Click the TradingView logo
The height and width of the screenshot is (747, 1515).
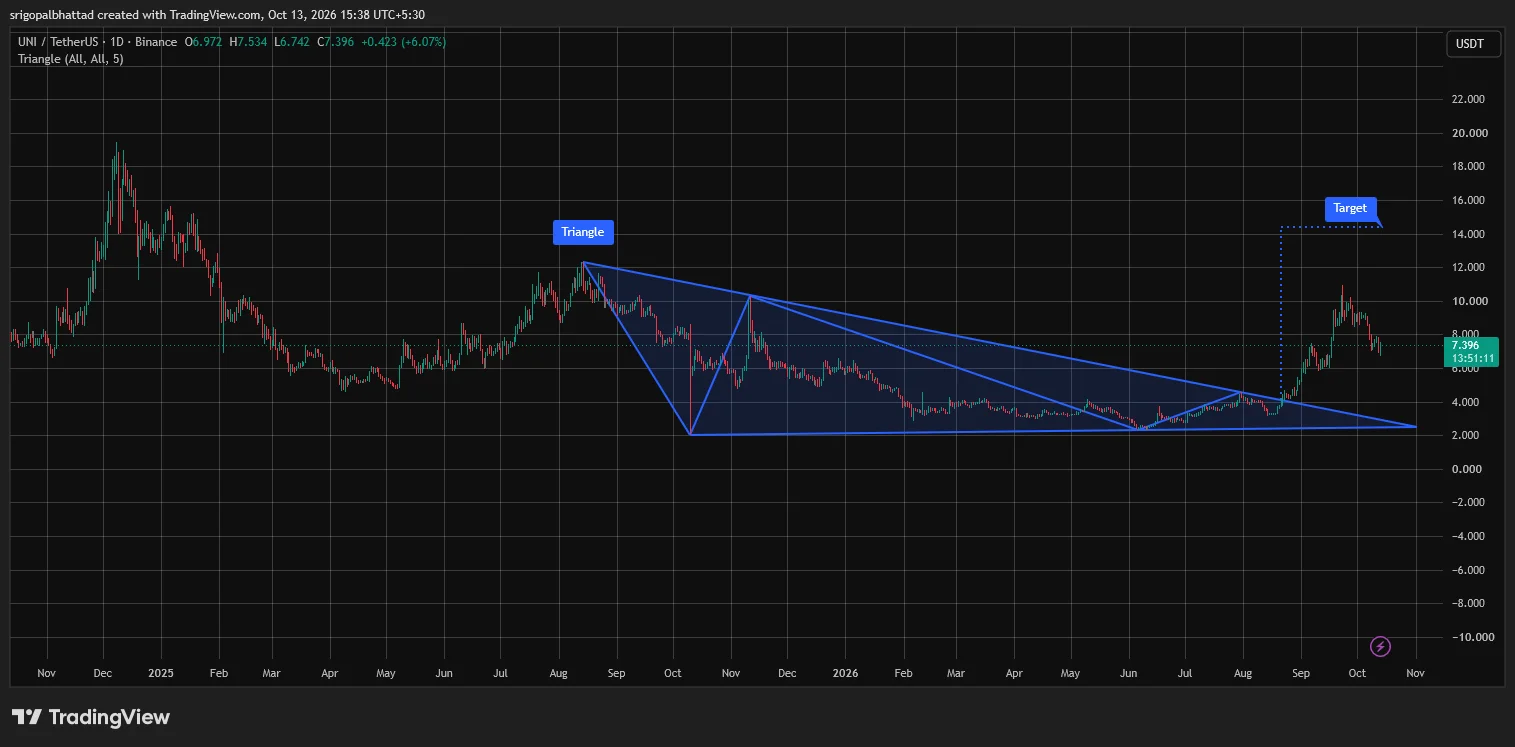point(91,717)
